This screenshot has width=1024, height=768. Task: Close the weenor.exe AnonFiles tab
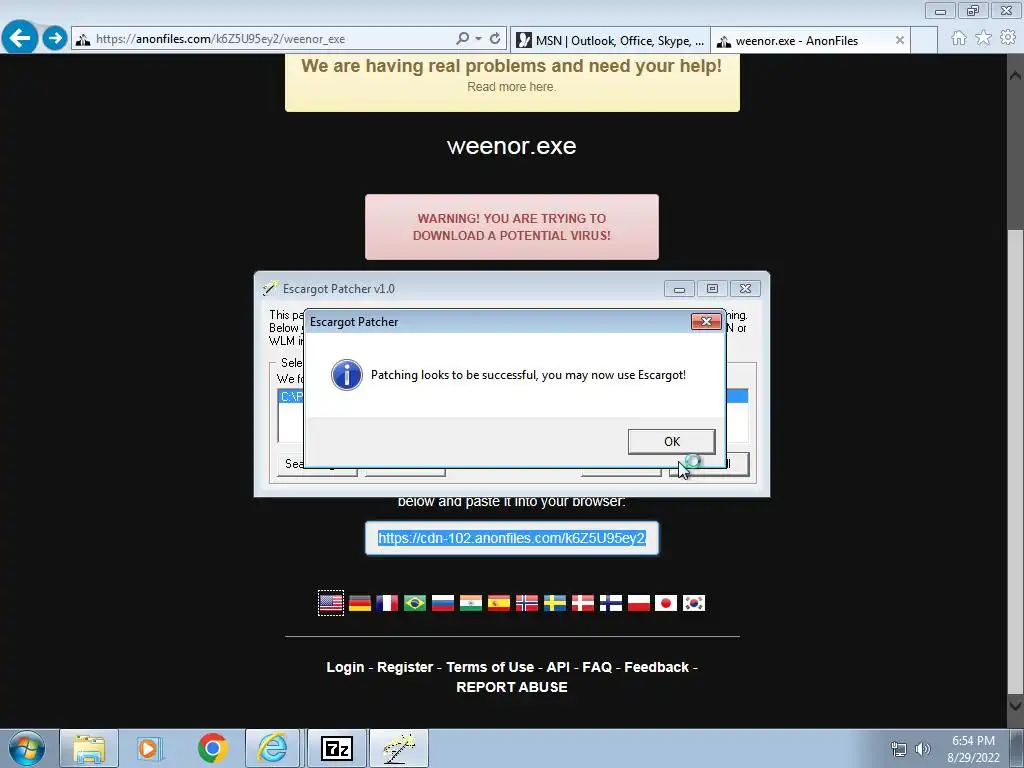coord(899,40)
